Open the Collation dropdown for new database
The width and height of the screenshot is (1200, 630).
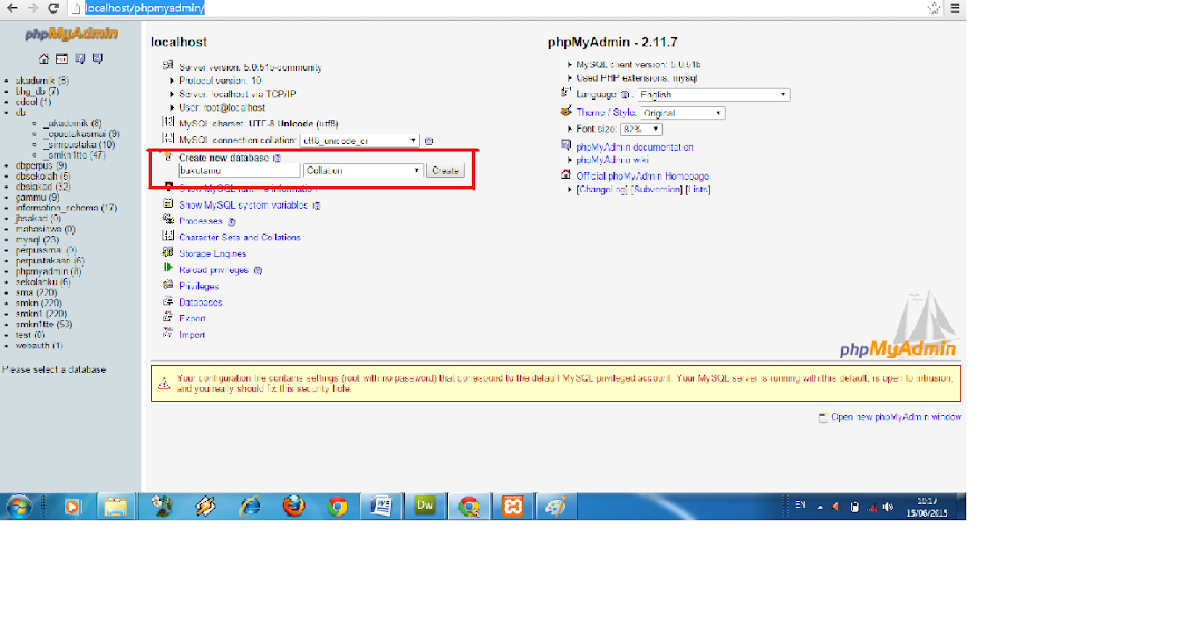[x=363, y=170]
